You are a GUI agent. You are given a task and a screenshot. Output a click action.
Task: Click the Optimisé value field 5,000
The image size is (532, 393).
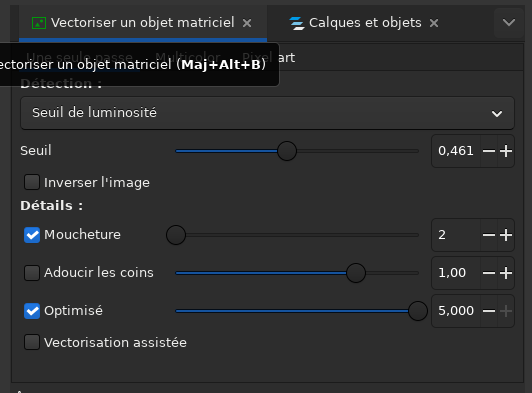point(456,311)
